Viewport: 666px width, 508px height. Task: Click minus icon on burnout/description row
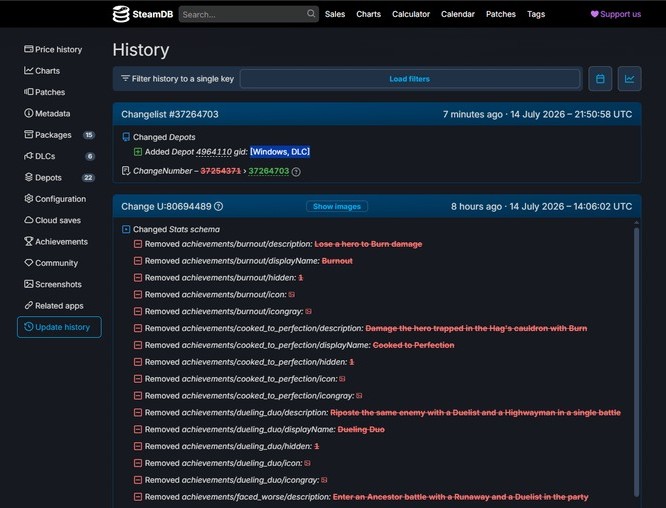point(138,244)
